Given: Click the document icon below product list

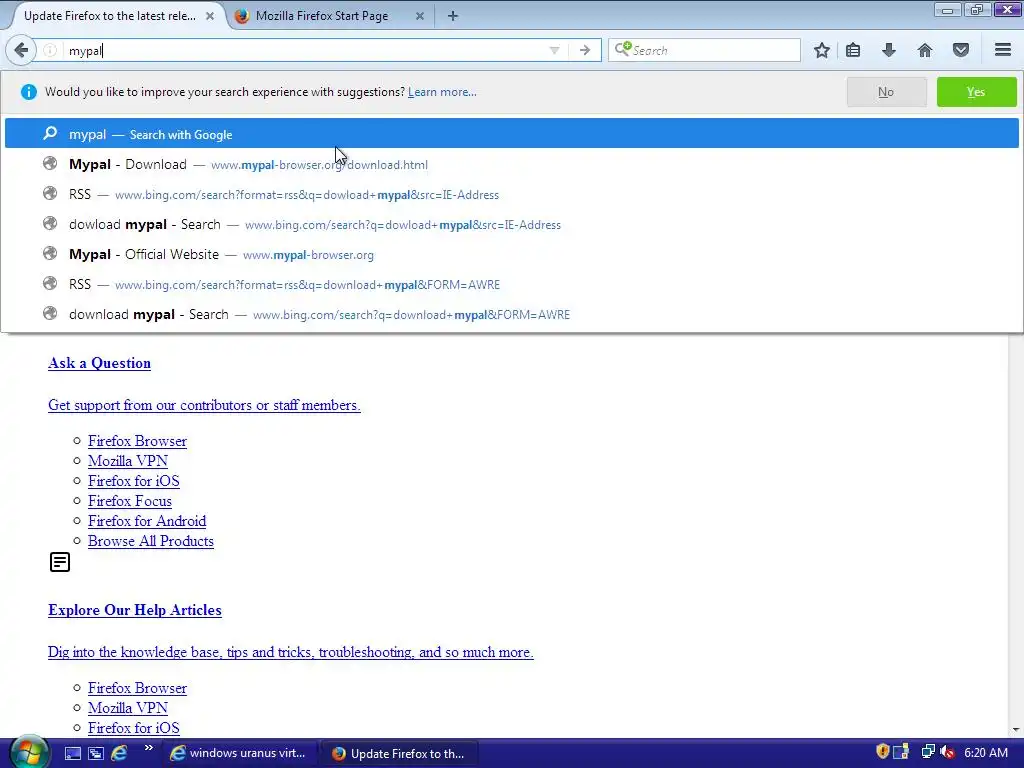Looking at the screenshot, I should pyautogui.click(x=60, y=562).
